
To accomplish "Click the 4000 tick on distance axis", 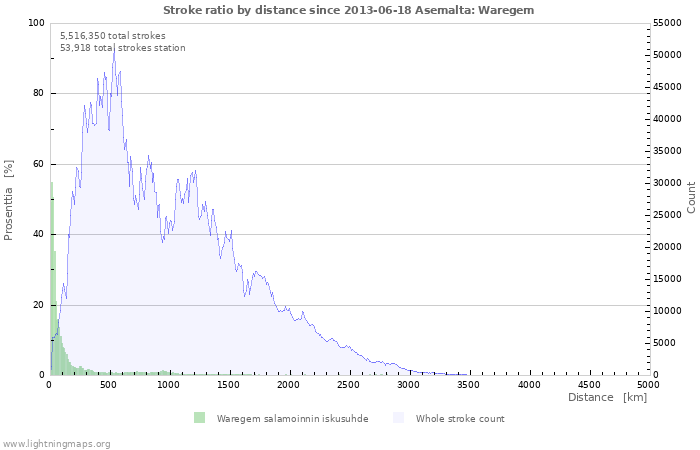I will click(529, 384).
